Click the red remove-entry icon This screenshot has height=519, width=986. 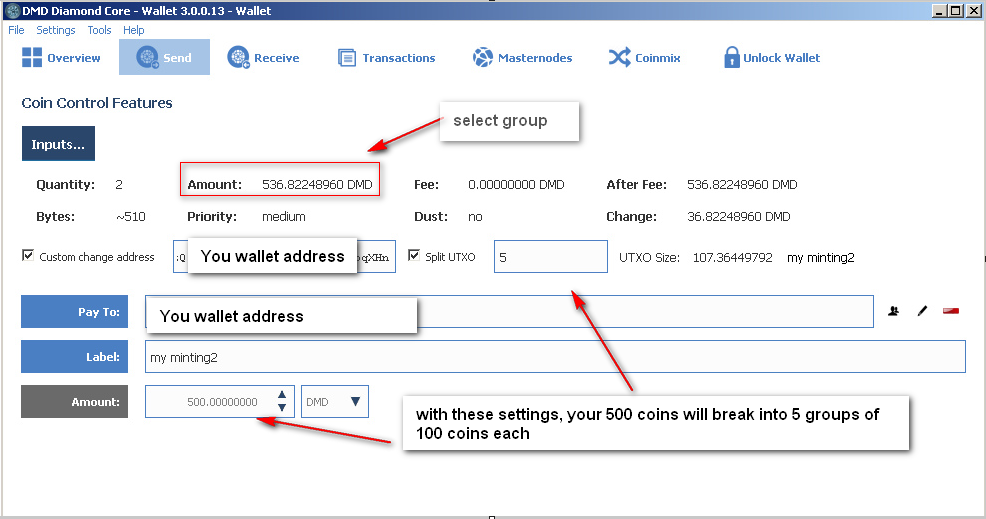(x=951, y=311)
